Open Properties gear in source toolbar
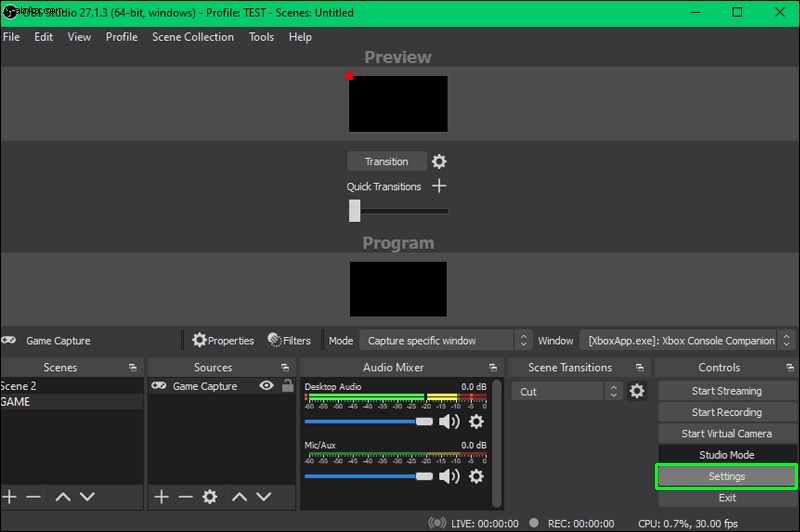The height and width of the screenshot is (532, 800). pyautogui.click(x=223, y=340)
